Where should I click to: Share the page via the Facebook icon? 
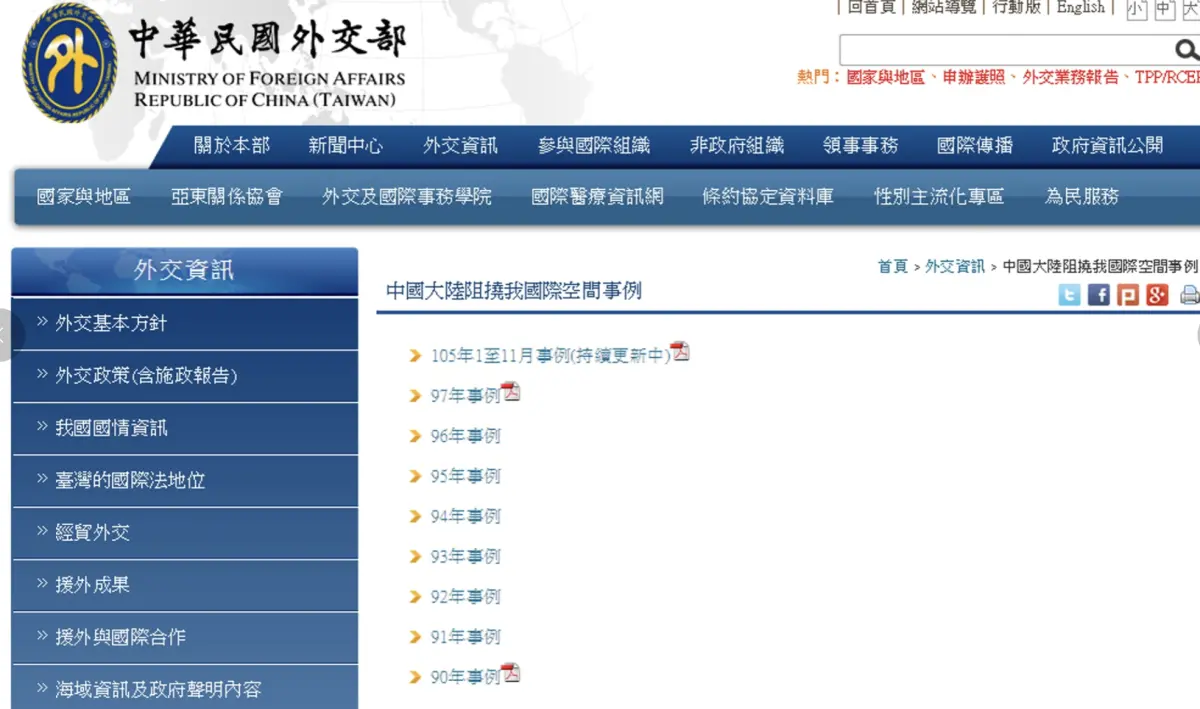pyautogui.click(x=1098, y=294)
